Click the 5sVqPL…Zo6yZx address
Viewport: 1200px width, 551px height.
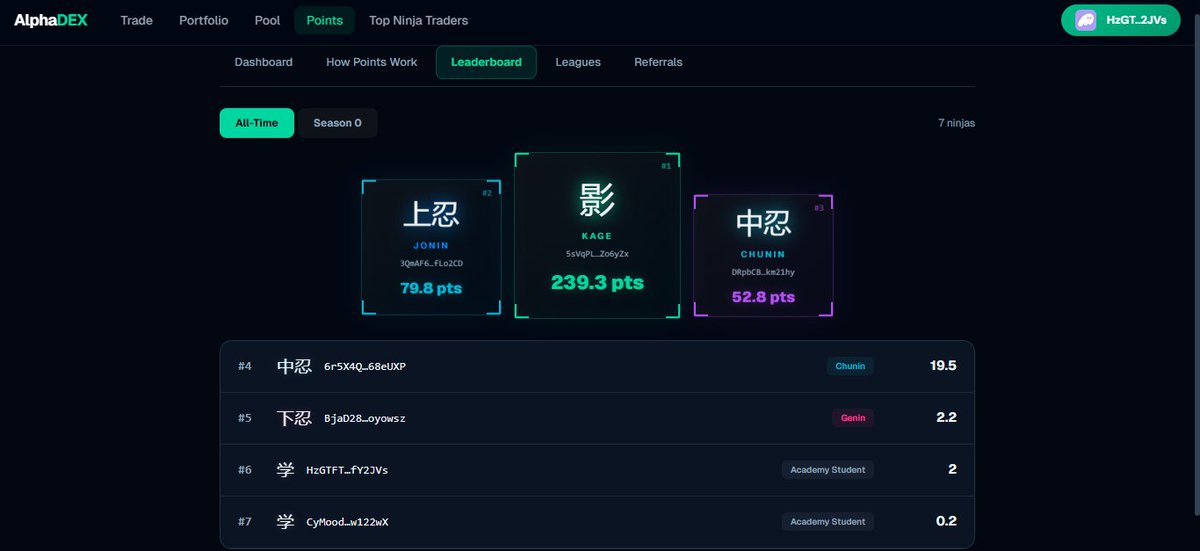click(x=597, y=254)
